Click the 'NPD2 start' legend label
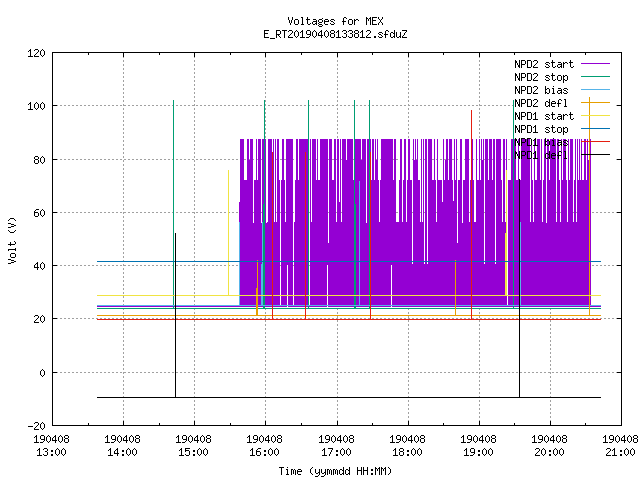 click(x=544, y=64)
